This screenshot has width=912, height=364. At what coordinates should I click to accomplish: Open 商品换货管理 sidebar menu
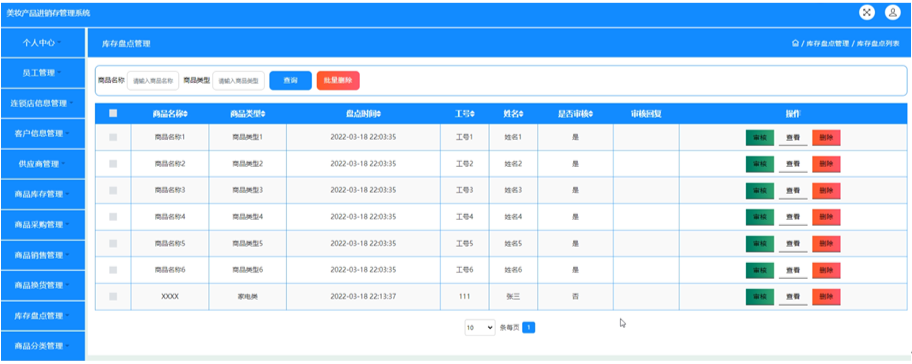point(43,286)
